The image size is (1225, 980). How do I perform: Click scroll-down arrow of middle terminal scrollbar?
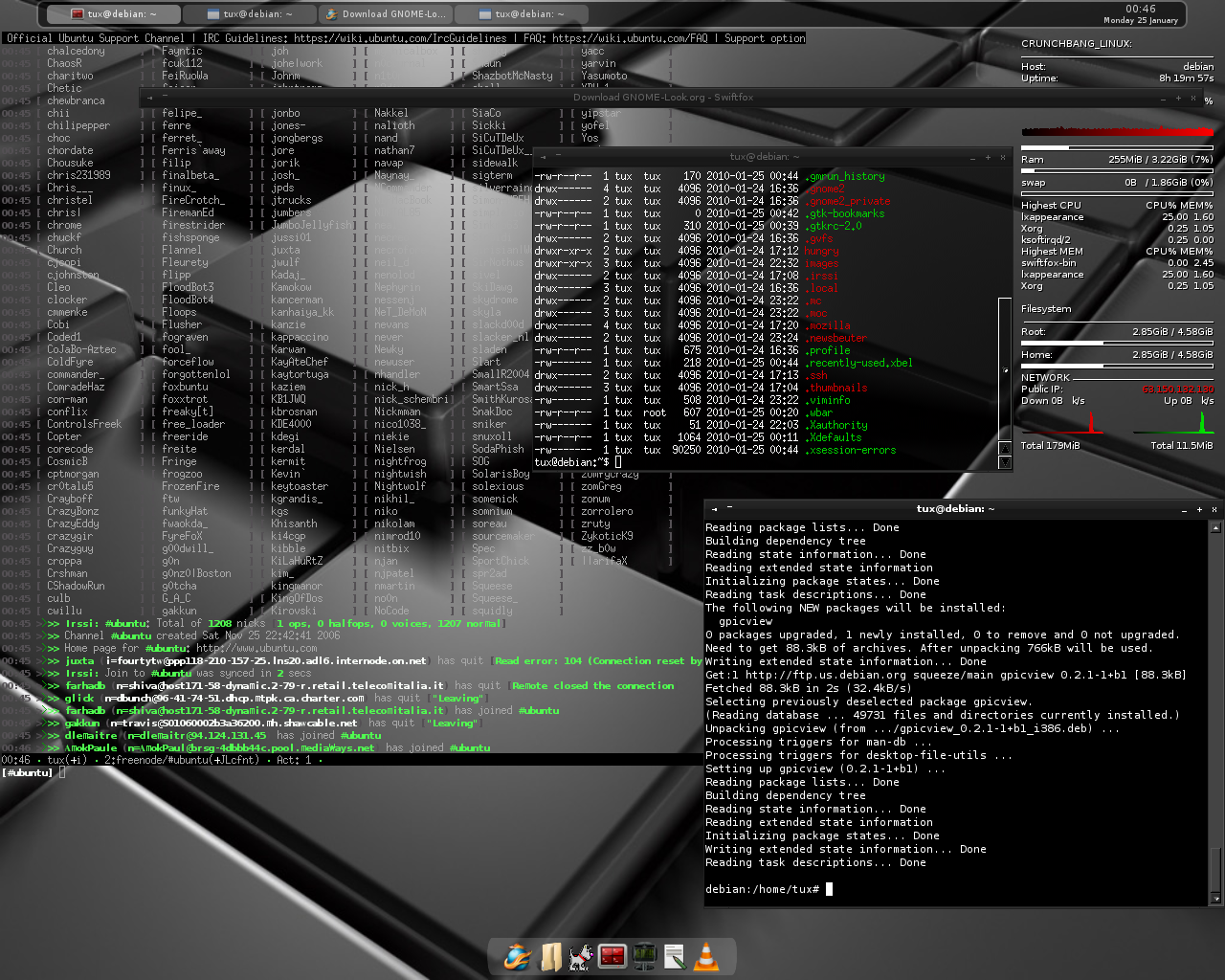(x=1005, y=462)
